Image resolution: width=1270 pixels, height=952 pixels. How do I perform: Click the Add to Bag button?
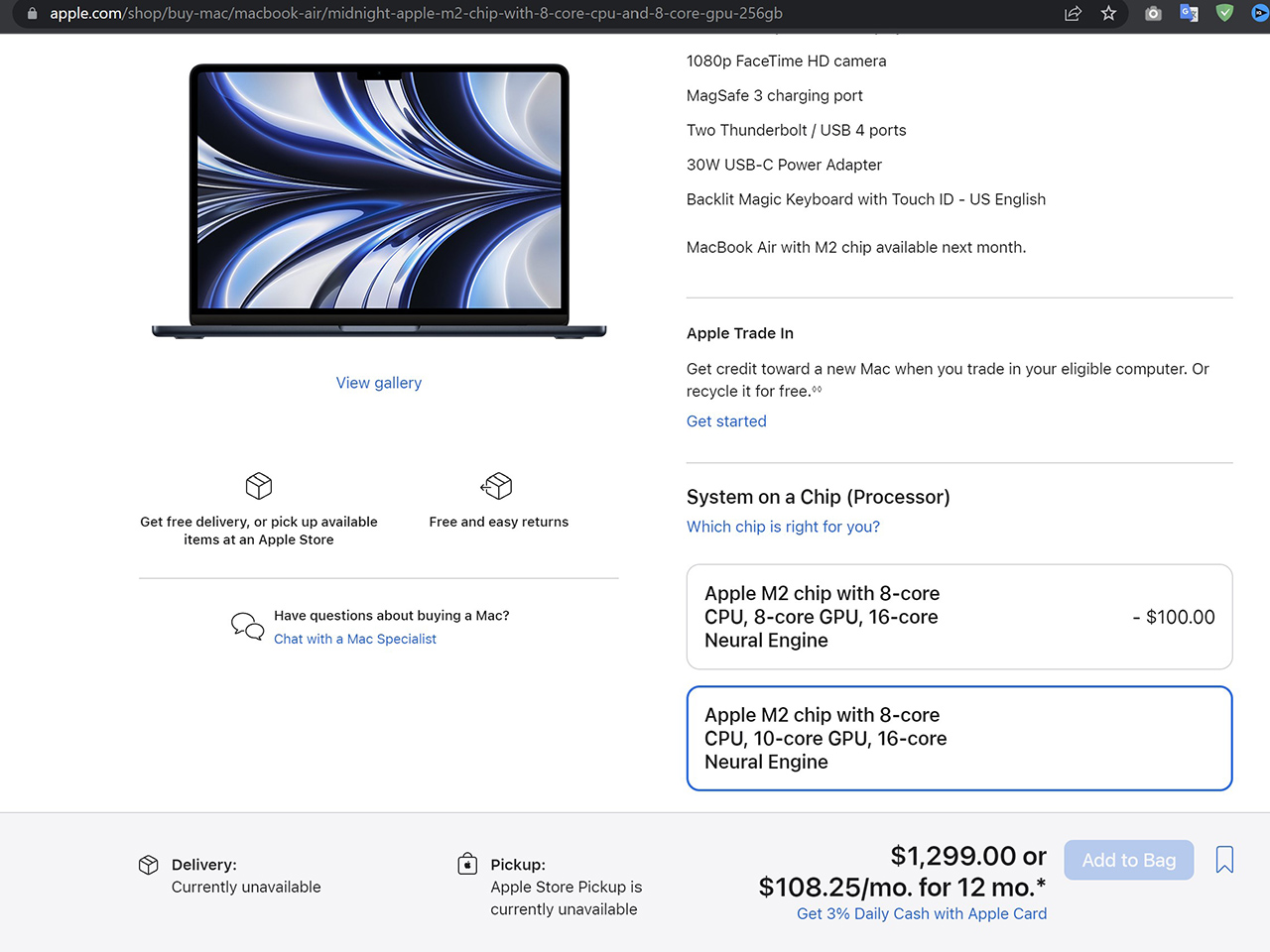[x=1129, y=860]
